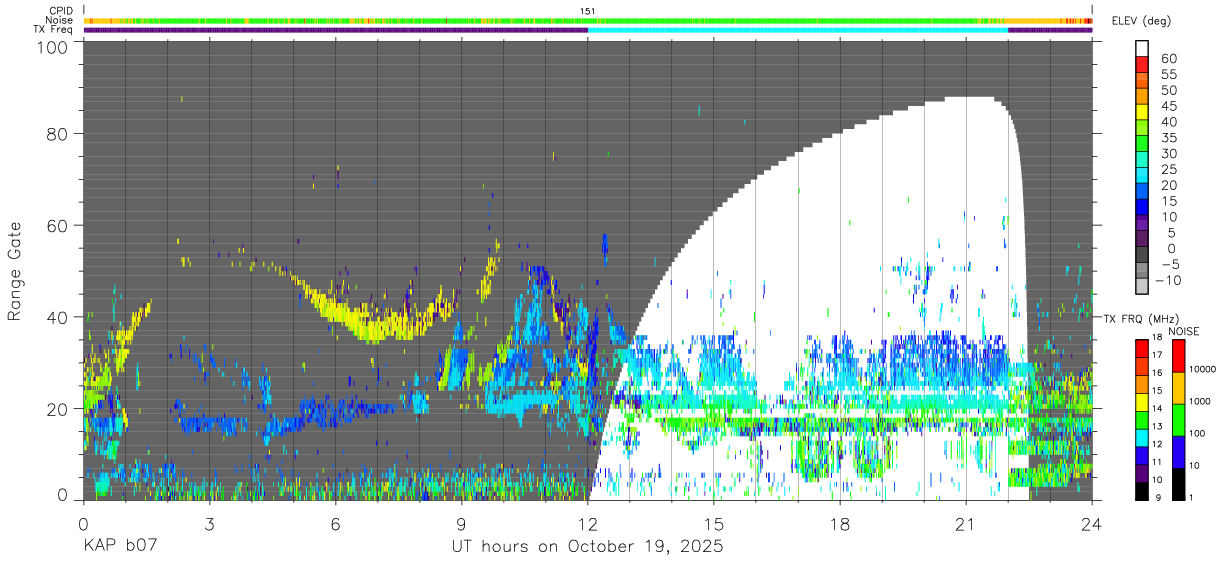This screenshot has width=1228, height=567.
Task: Click the TX Freq row label at top left
Action: 54,30
